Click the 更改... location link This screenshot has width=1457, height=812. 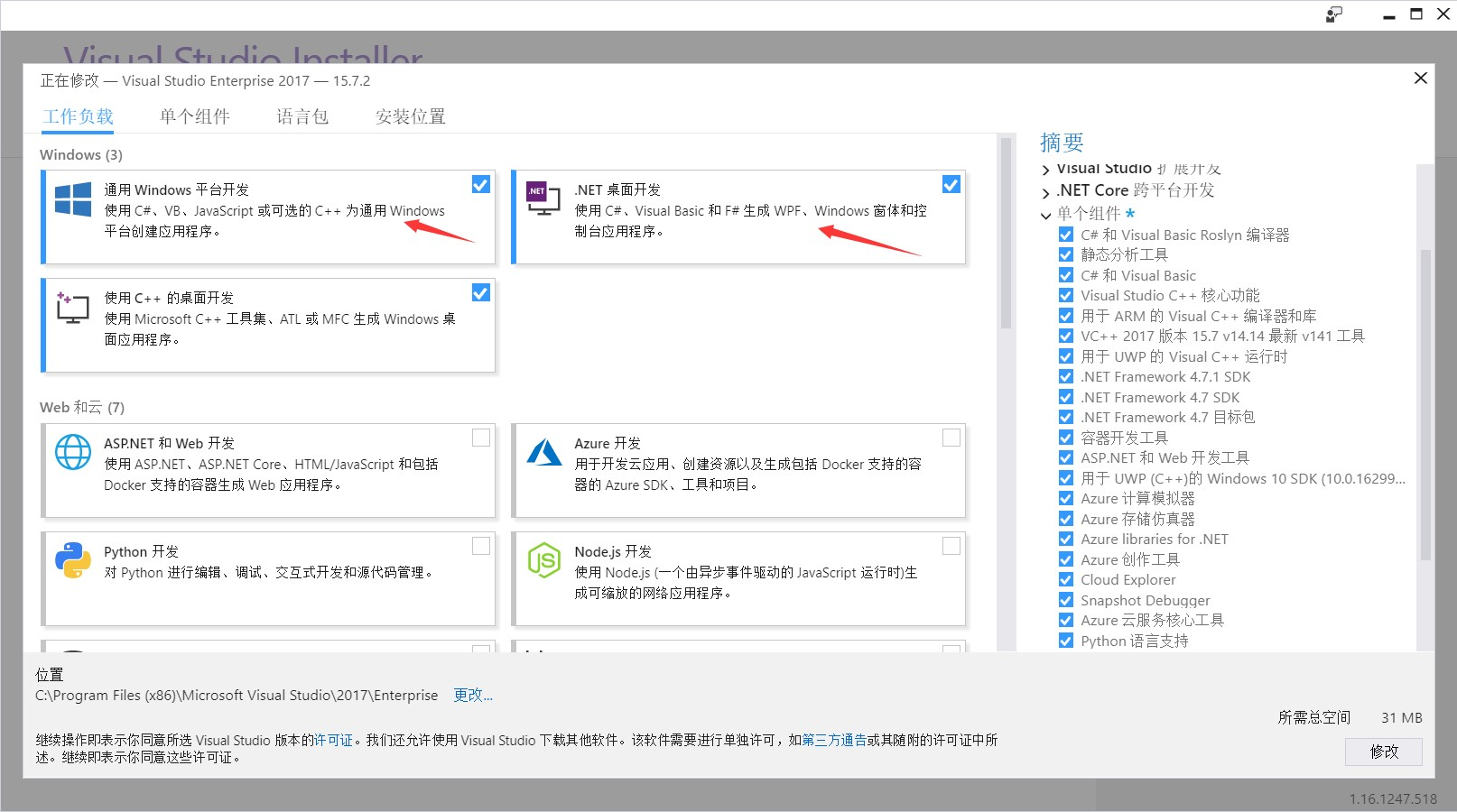pyautogui.click(x=473, y=695)
